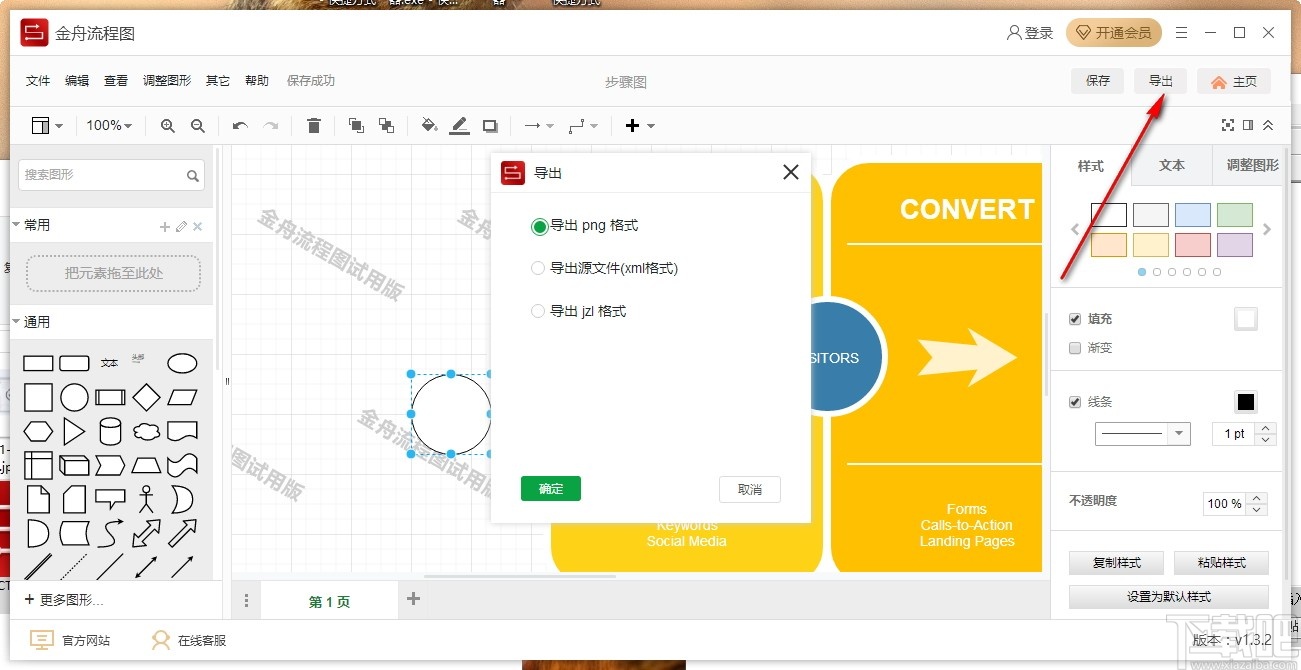Select the cloud shape in palette

(146, 432)
